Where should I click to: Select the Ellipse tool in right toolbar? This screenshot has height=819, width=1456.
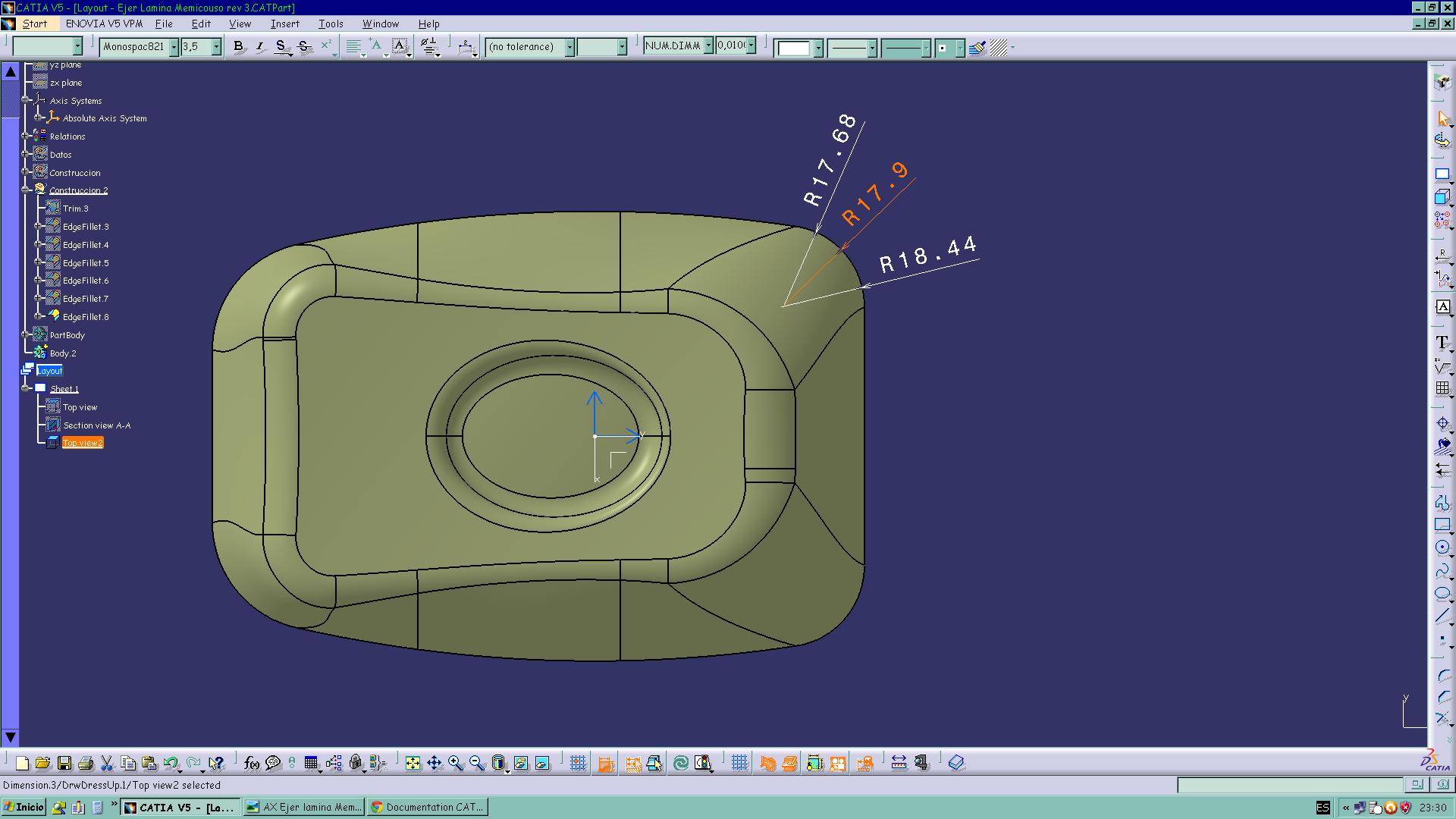pyautogui.click(x=1442, y=593)
